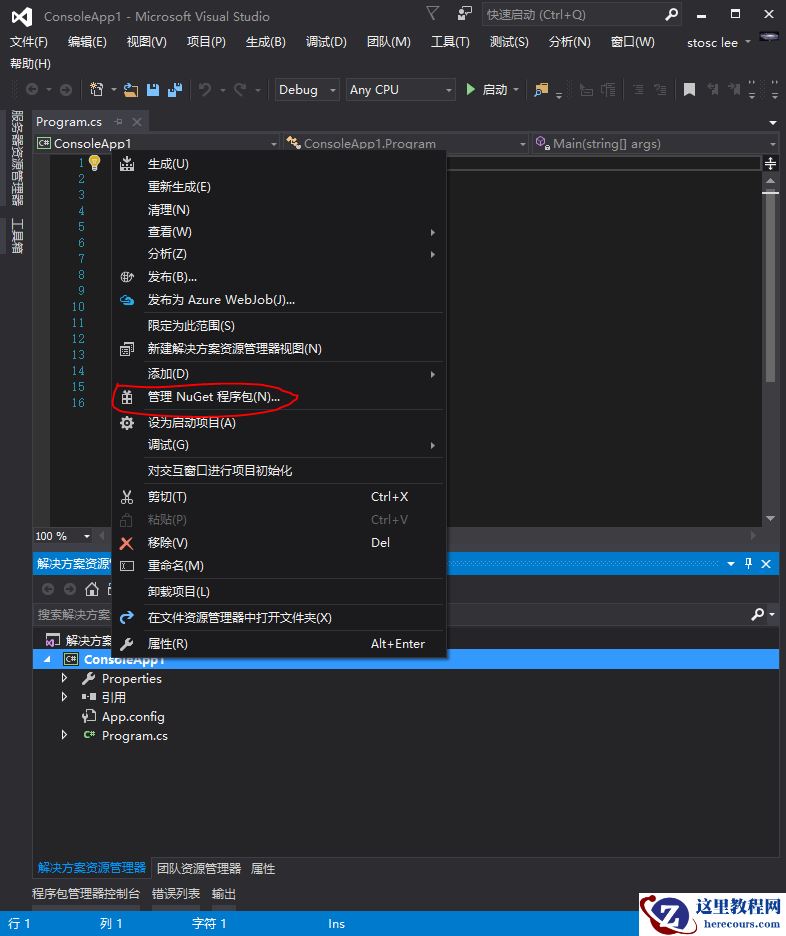
Task: Click the Home icon in Solution Explorer
Action: [x=92, y=589]
